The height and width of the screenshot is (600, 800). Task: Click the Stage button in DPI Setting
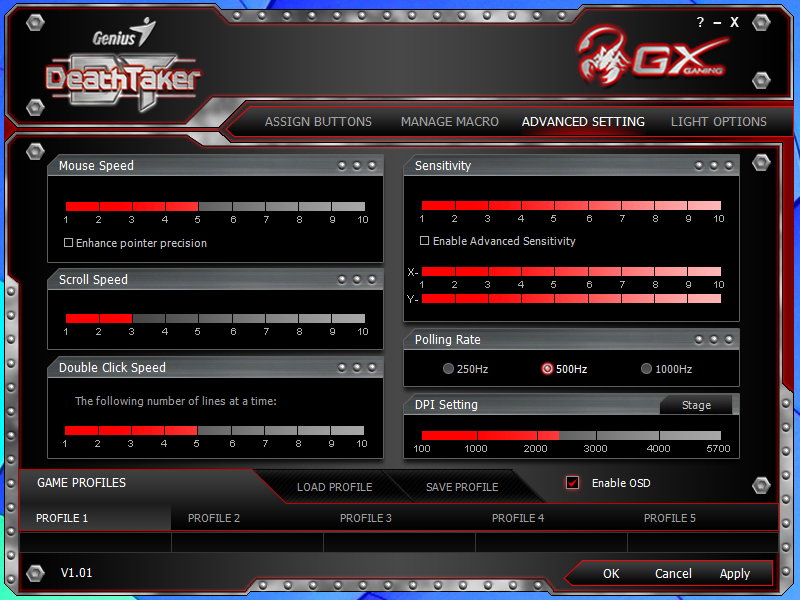pos(696,405)
